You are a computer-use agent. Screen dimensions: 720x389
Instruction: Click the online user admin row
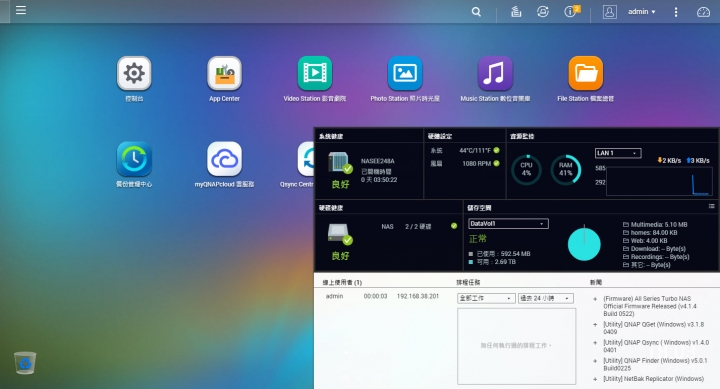click(382, 296)
